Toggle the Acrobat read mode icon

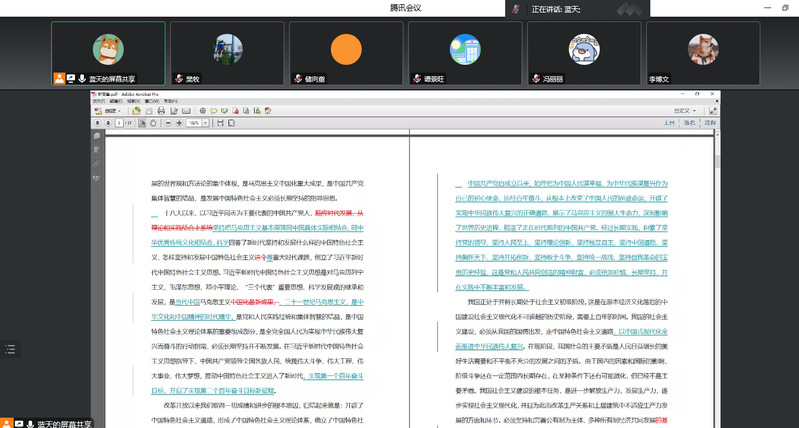[x=713, y=110]
